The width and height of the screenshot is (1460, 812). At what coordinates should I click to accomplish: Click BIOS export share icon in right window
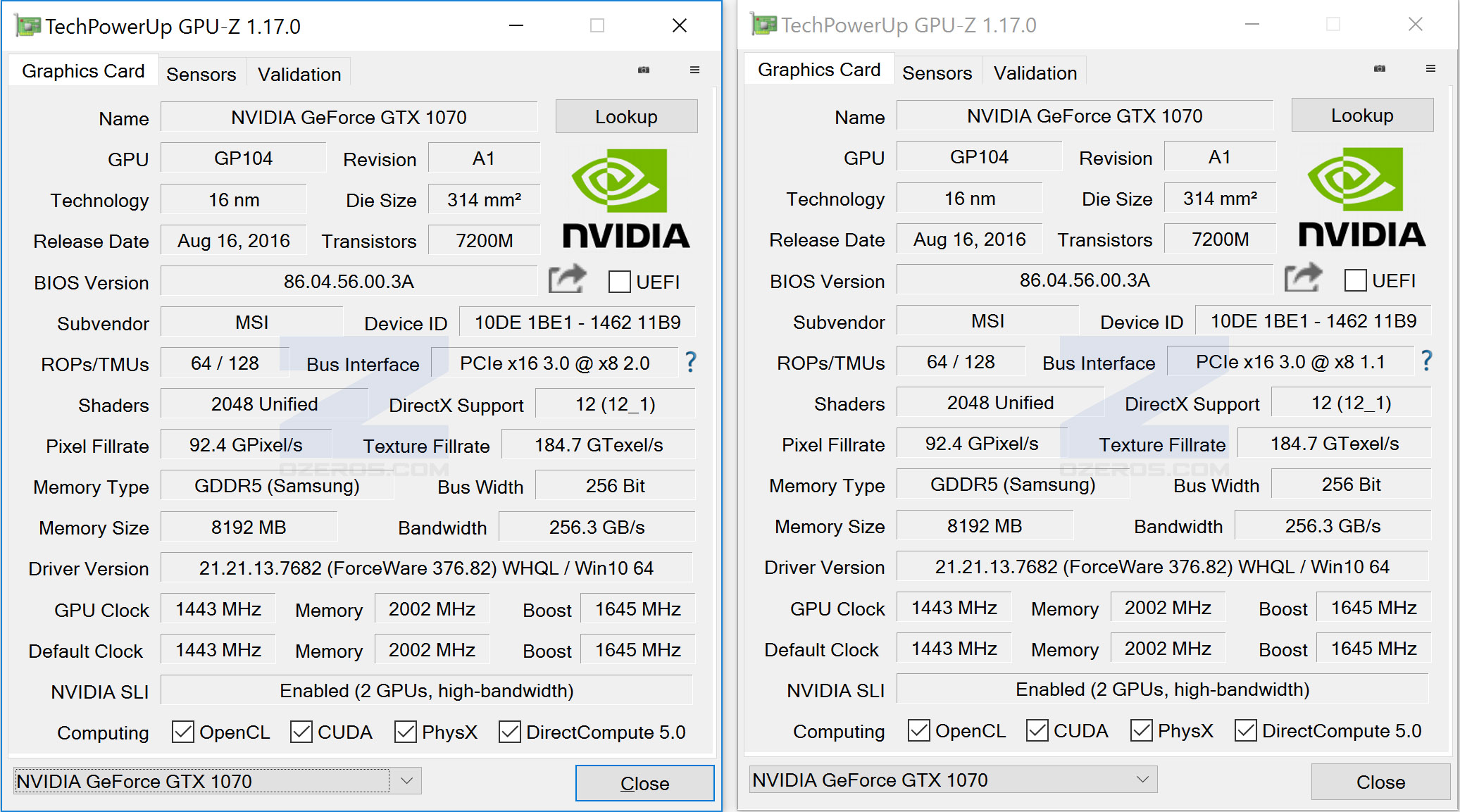pos(1304,278)
